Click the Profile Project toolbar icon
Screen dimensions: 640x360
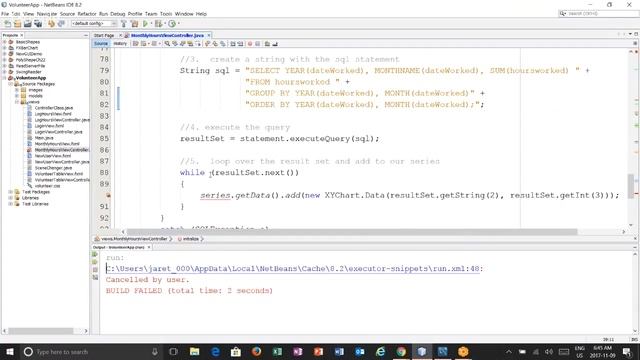pyautogui.click(x=172, y=24)
